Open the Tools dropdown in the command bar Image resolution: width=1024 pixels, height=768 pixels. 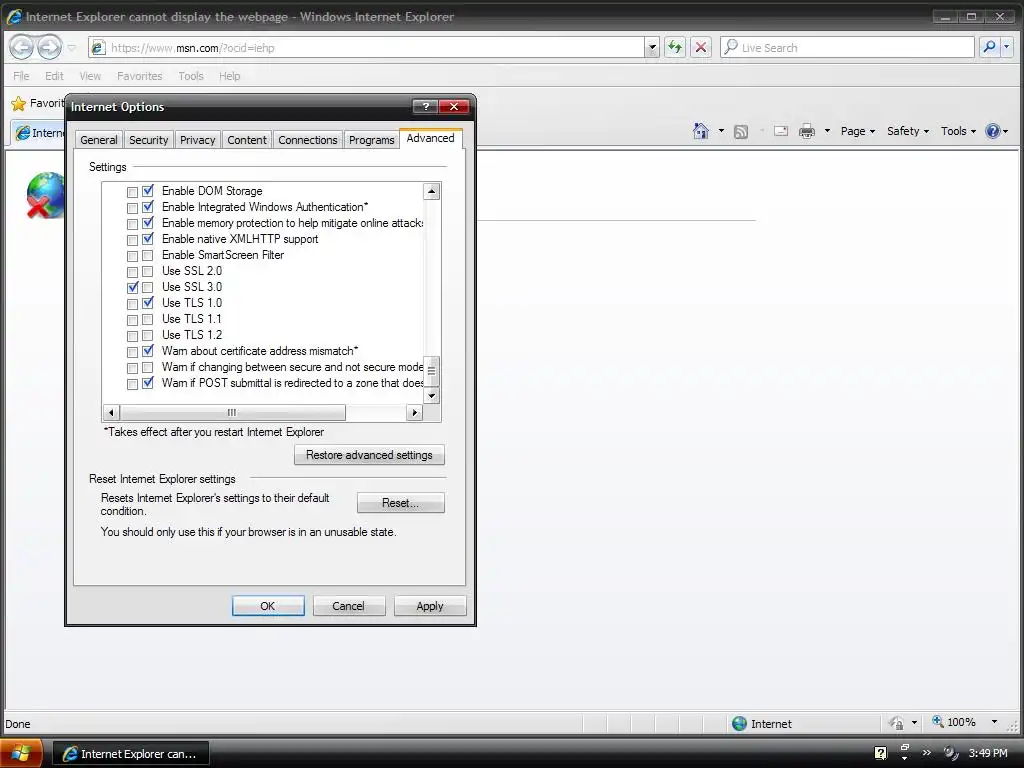tap(958, 131)
